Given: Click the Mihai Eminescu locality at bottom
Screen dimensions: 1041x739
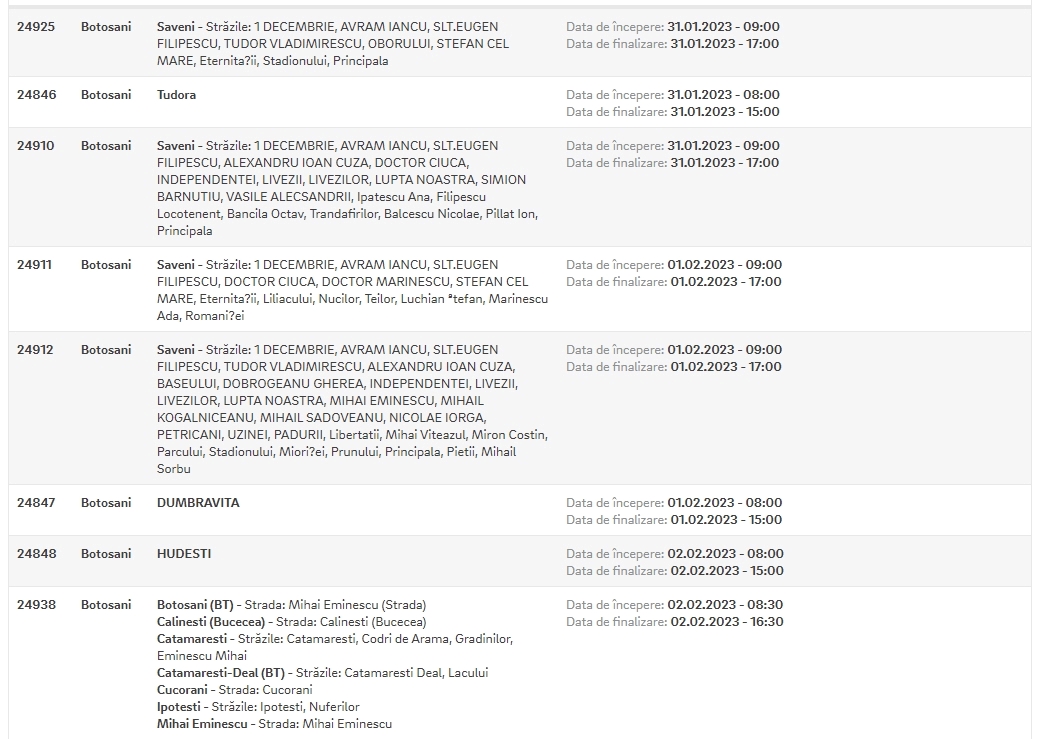Looking at the screenshot, I should pos(202,724).
